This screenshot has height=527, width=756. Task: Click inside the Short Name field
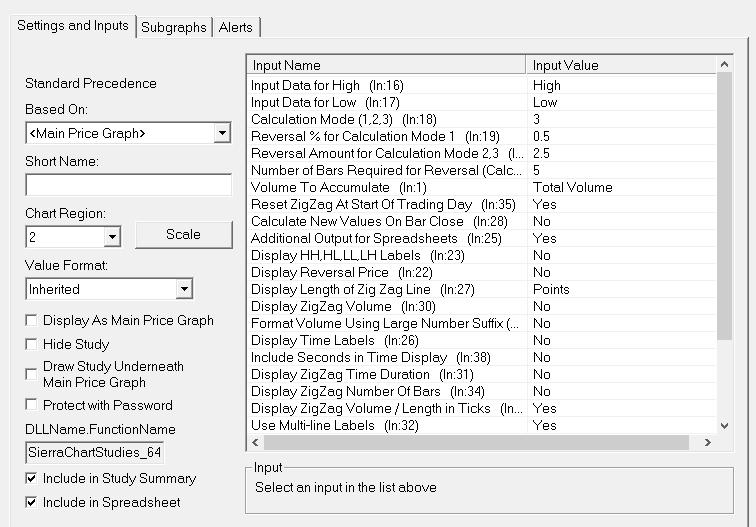click(x=129, y=185)
